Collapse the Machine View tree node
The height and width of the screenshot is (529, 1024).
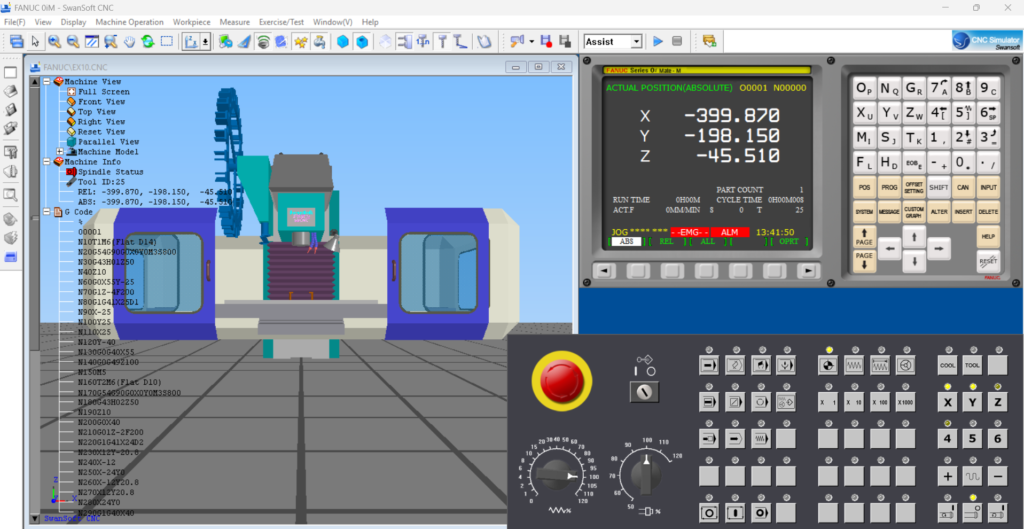click(x=46, y=82)
